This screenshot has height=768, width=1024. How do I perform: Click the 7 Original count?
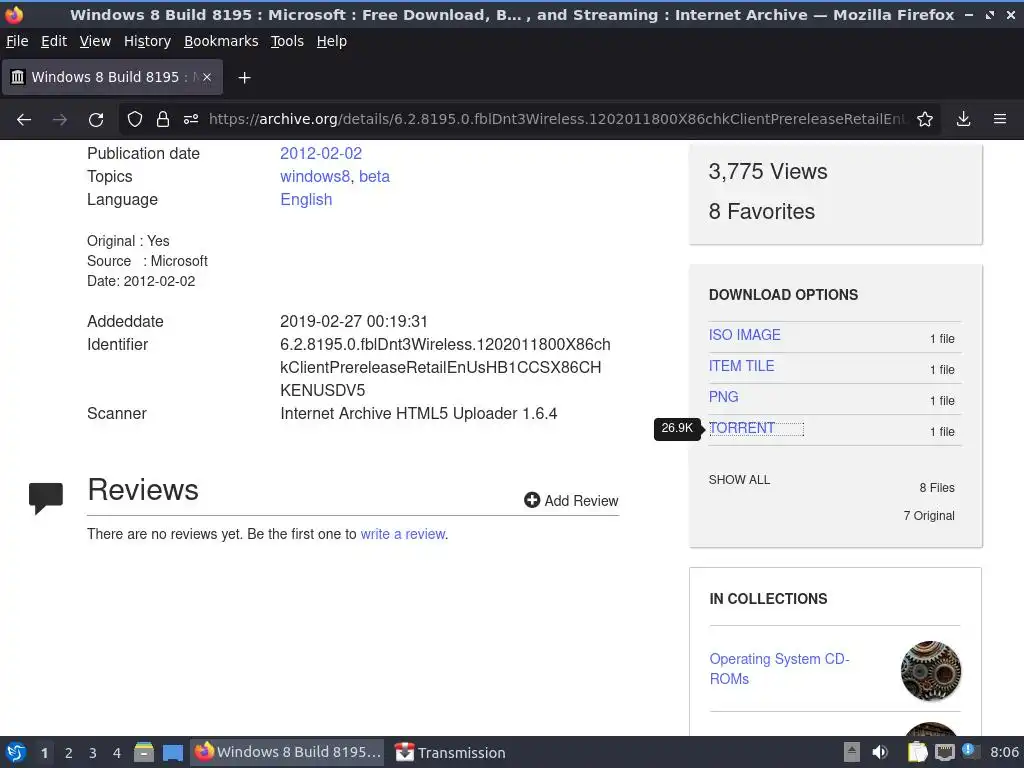[929, 516]
